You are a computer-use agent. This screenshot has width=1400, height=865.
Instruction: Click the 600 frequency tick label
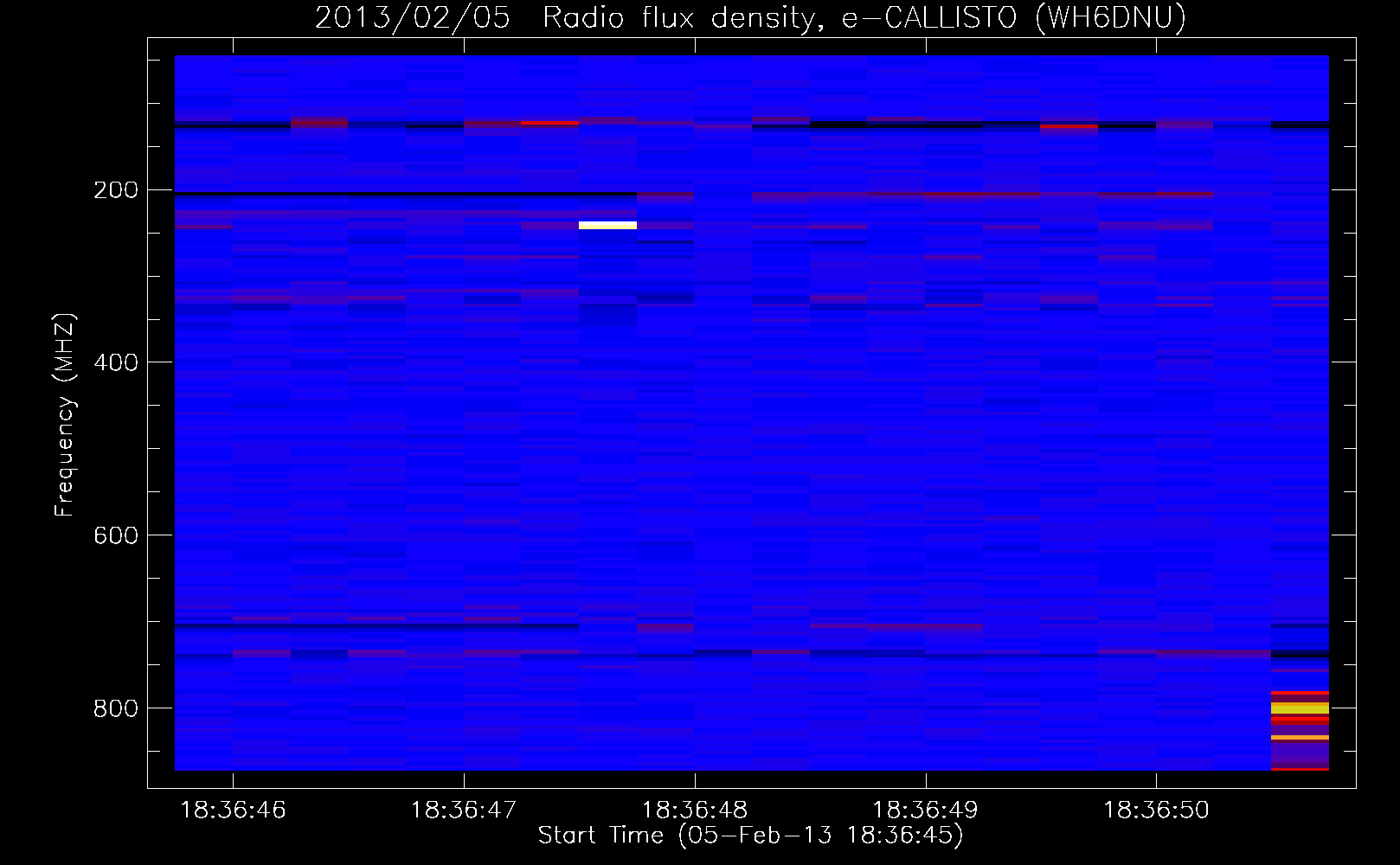(x=116, y=535)
